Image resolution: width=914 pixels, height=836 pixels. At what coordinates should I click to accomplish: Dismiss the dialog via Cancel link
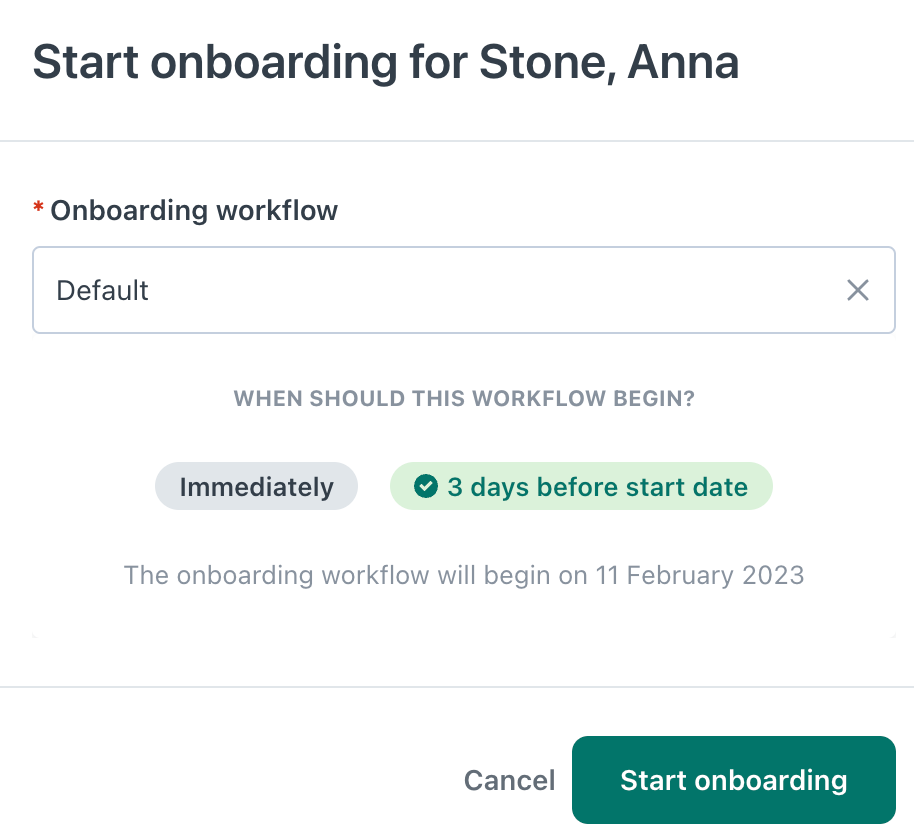click(x=509, y=780)
